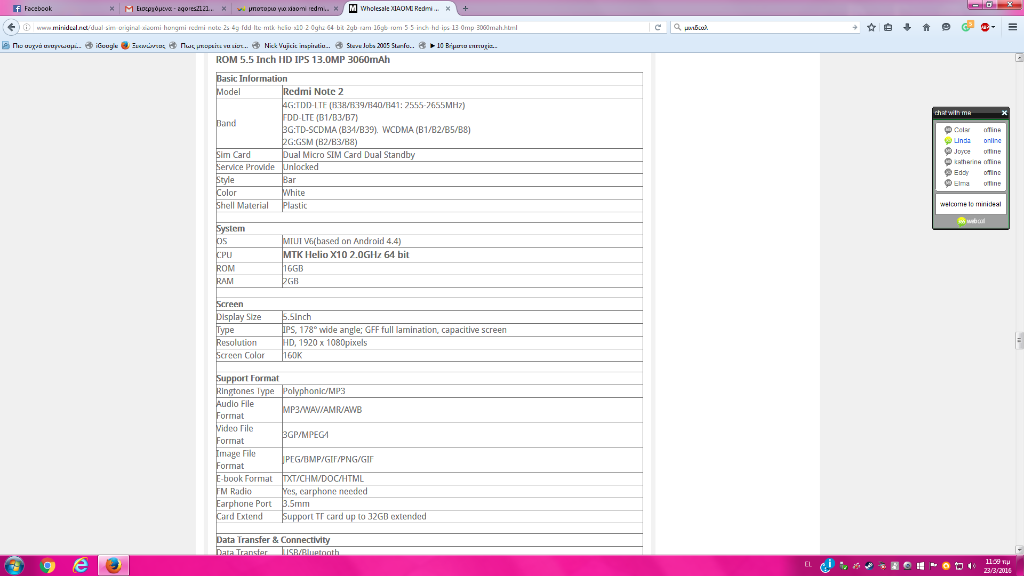The image size is (1024, 576).
Task: Click the Firefox taskbar button
Action: (114, 565)
